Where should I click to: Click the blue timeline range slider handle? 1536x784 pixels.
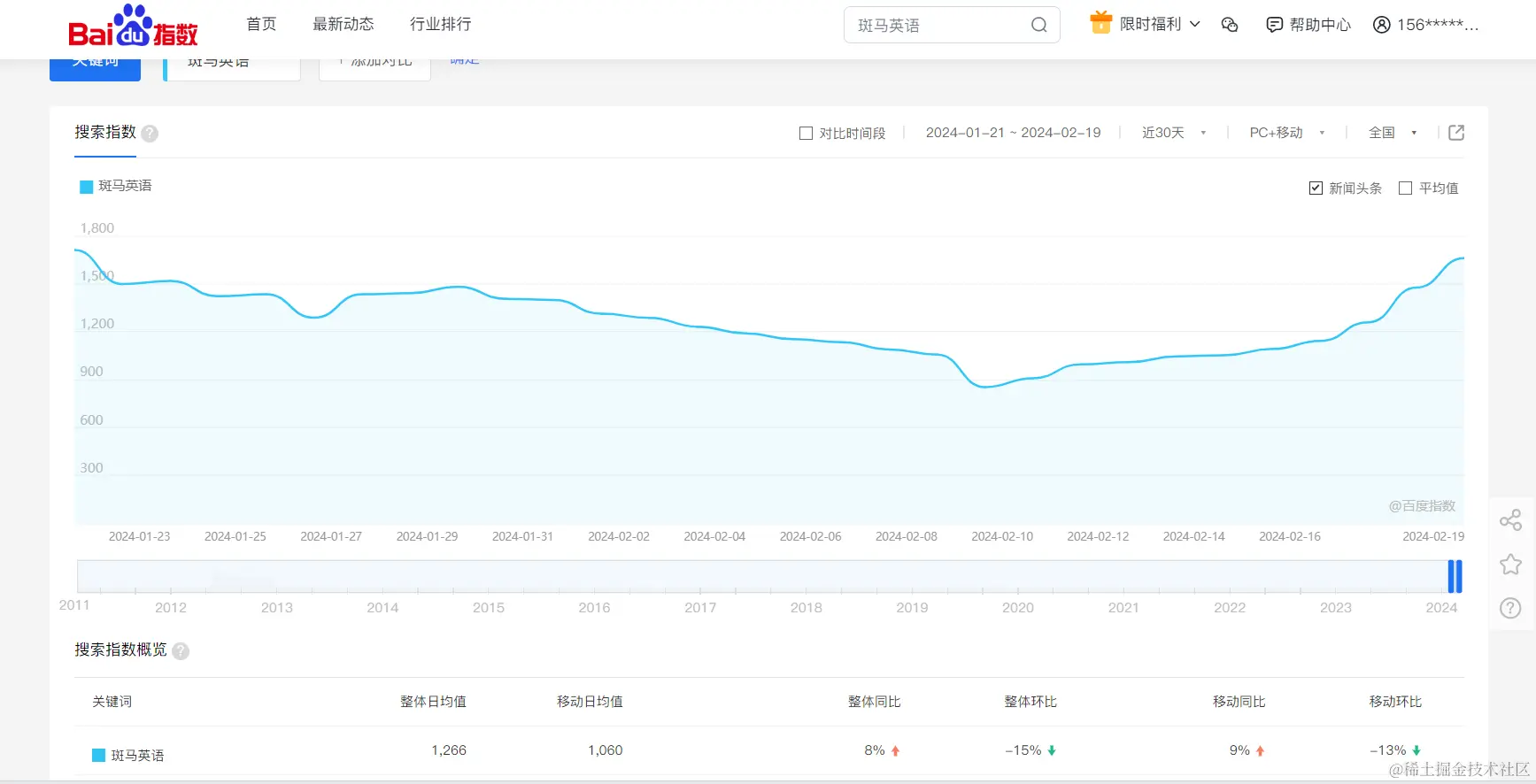1455,576
